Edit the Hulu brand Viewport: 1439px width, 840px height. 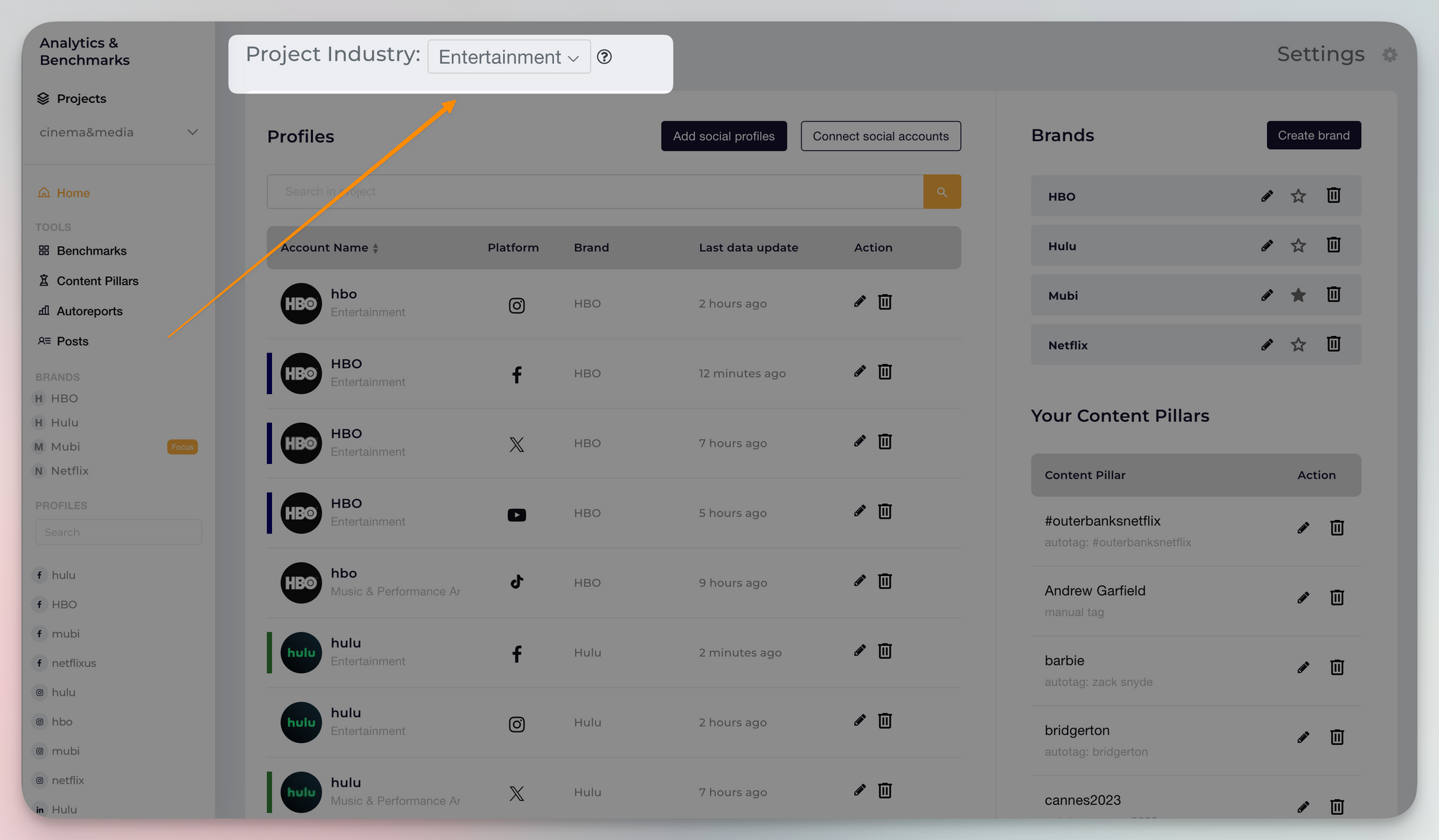pos(1267,246)
